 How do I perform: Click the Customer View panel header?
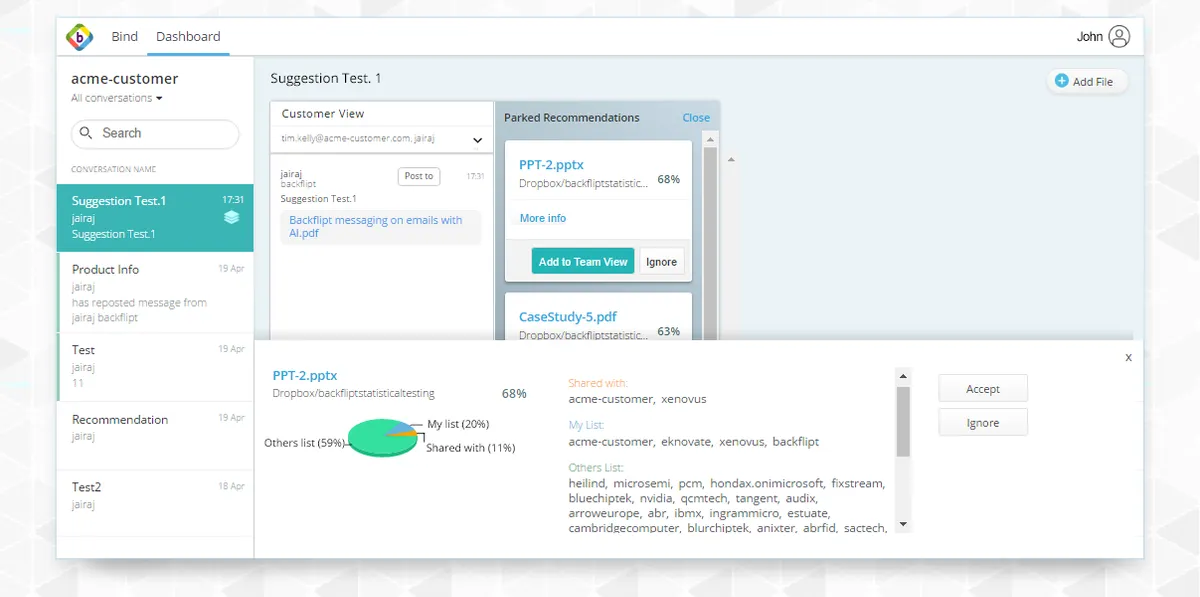[x=382, y=114]
